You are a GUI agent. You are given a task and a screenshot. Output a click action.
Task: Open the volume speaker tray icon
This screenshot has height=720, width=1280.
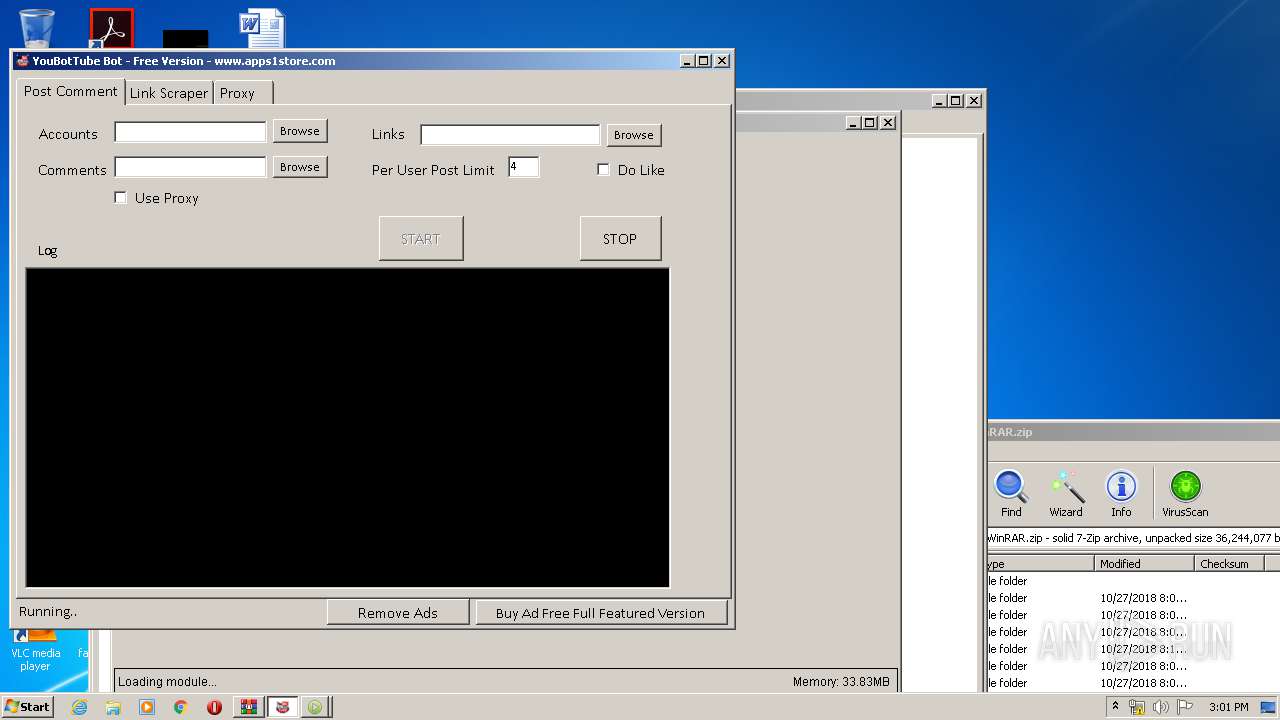pos(1160,707)
